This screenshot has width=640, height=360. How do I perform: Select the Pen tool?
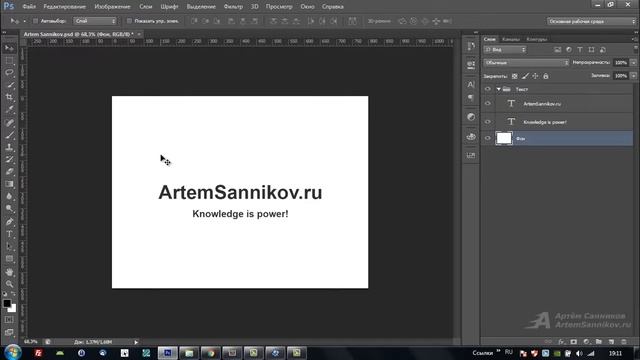click(x=9, y=222)
